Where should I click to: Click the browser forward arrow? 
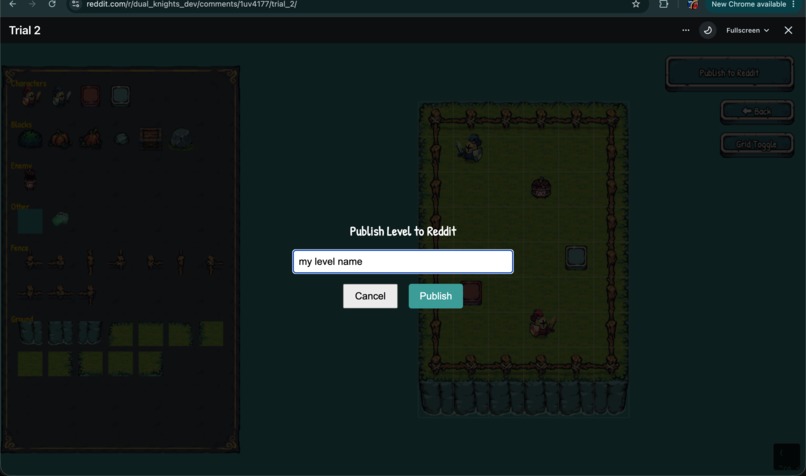pyautogui.click(x=32, y=4)
